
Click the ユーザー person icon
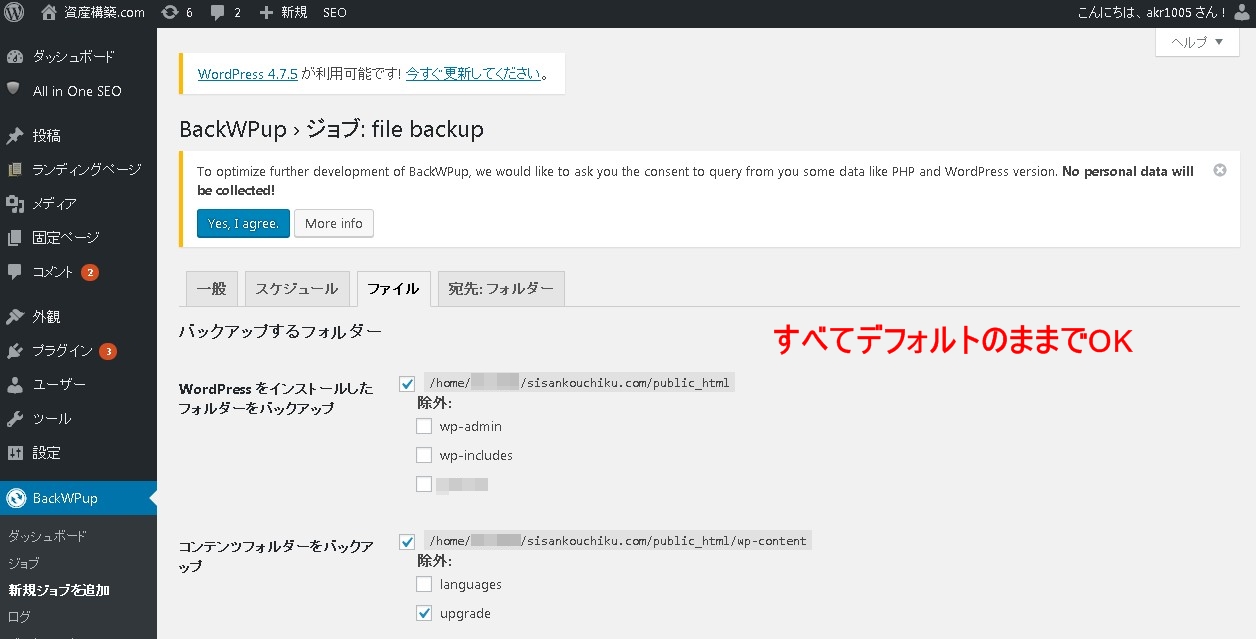coord(14,385)
